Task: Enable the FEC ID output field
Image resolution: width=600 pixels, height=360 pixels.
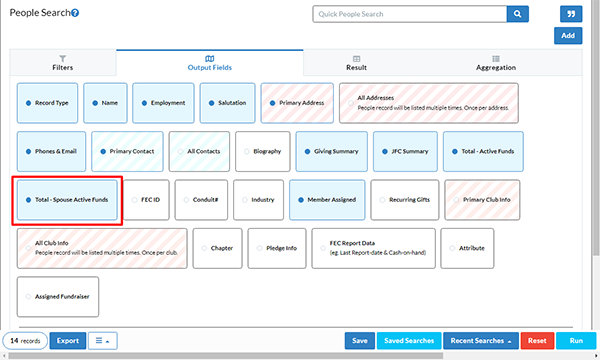Action: pyautogui.click(x=146, y=200)
